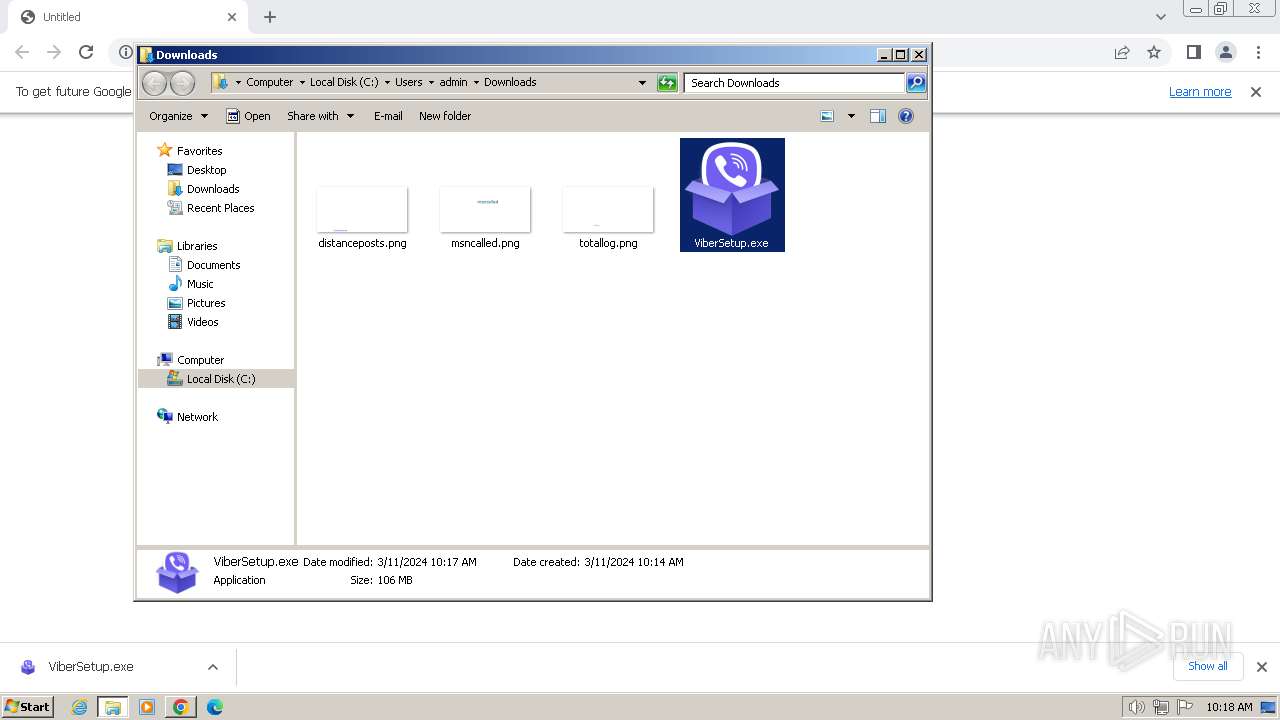
Task: Open the Windows Start menu
Action: coord(28,707)
